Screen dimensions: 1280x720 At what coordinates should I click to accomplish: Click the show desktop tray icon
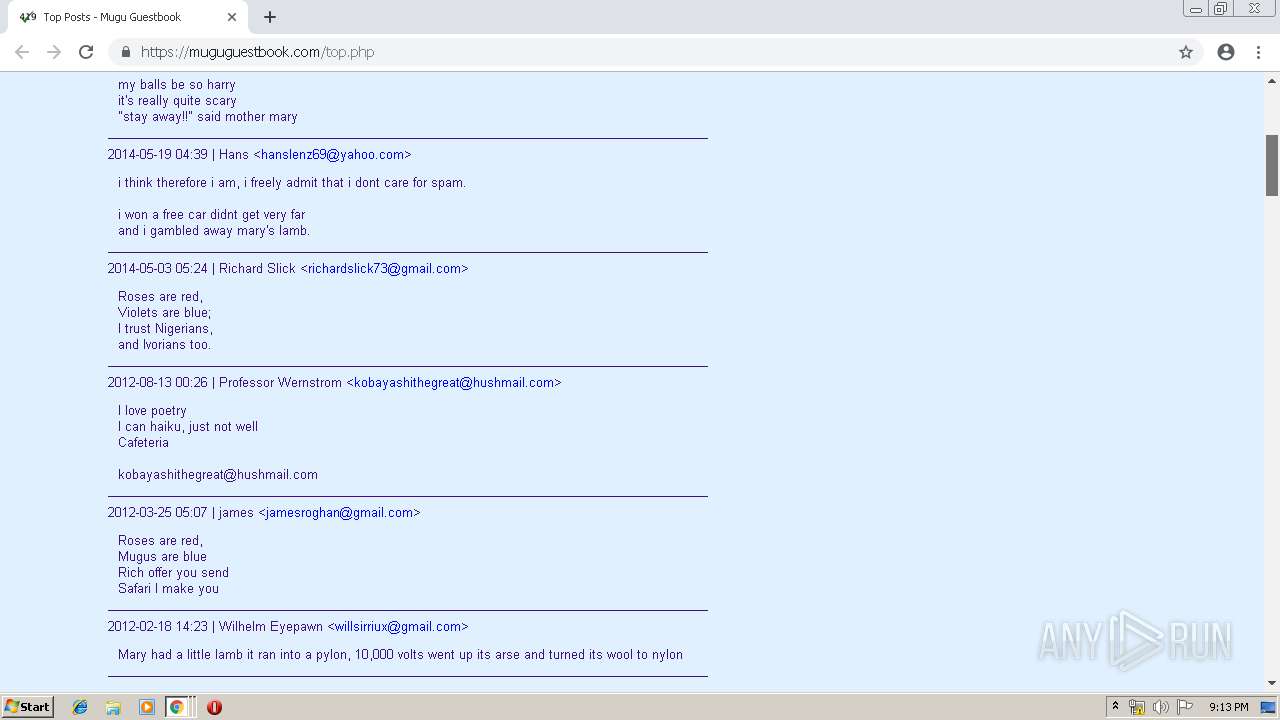pyautogui.click(x=1268, y=707)
